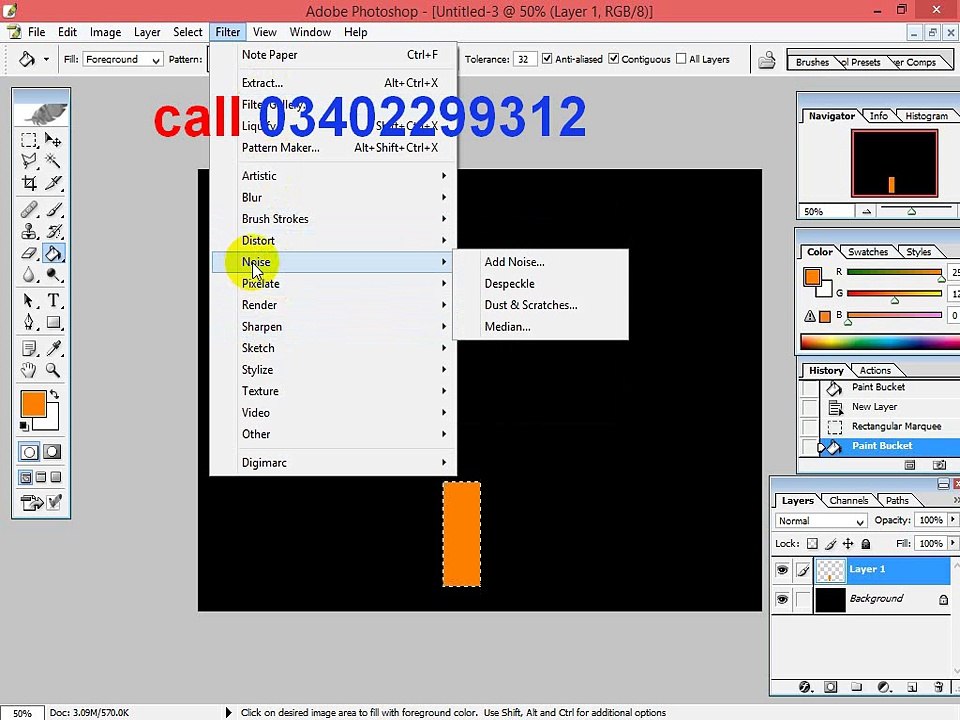This screenshot has height=720, width=960.
Task: Expand the Digimarc submenu
Action: pos(334,463)
